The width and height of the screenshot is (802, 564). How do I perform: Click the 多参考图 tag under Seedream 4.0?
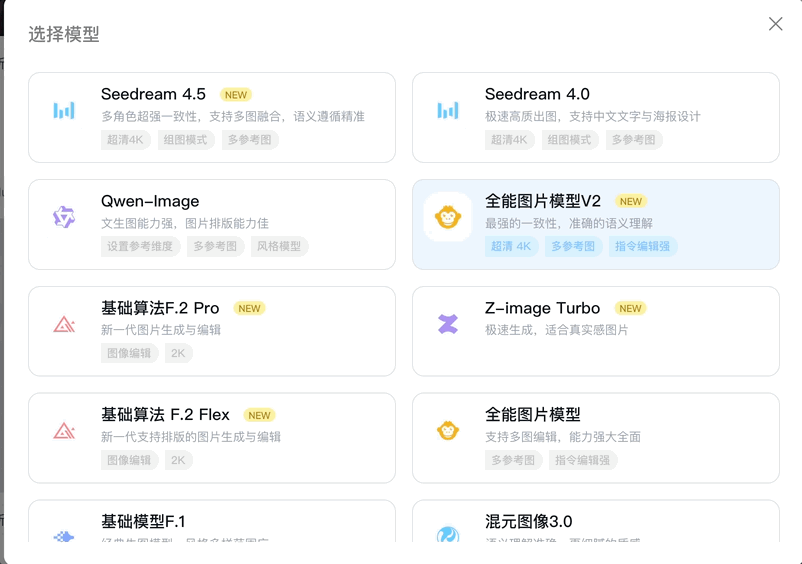click(634, 140)
